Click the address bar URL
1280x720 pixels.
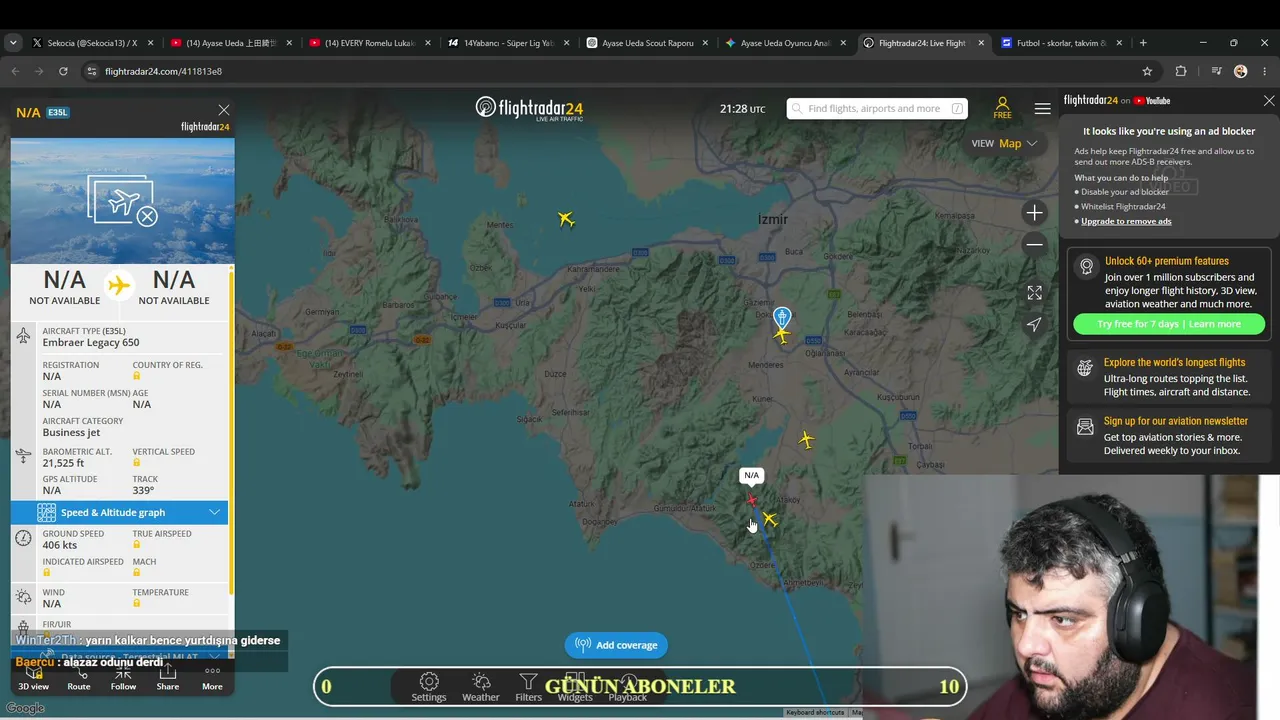click(163, 72)
